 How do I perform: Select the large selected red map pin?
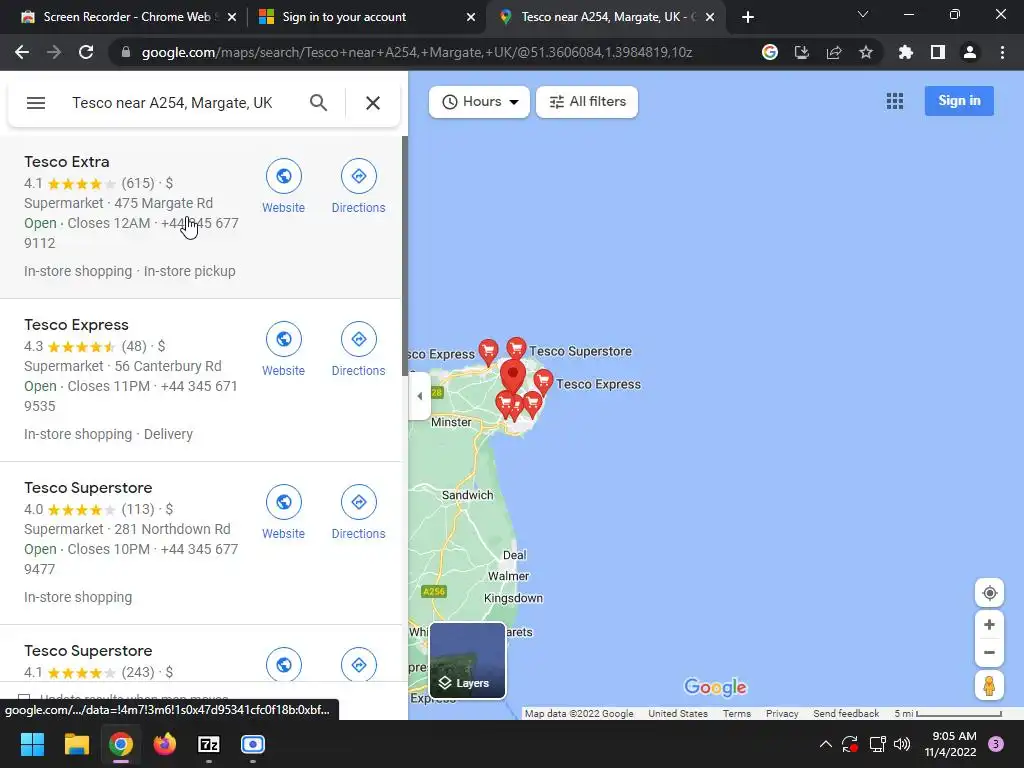(x=513, y=377)
